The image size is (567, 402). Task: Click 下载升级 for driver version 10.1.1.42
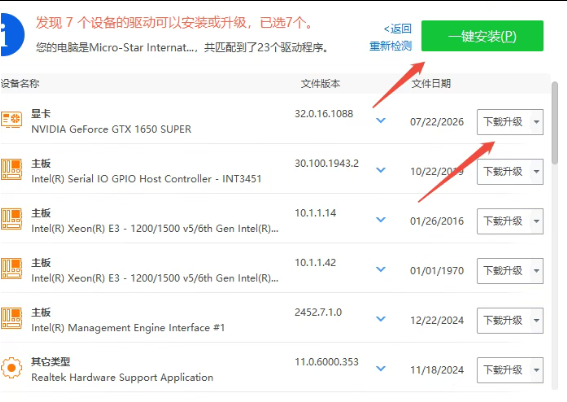pyautogui.click(x=503, y=271)
